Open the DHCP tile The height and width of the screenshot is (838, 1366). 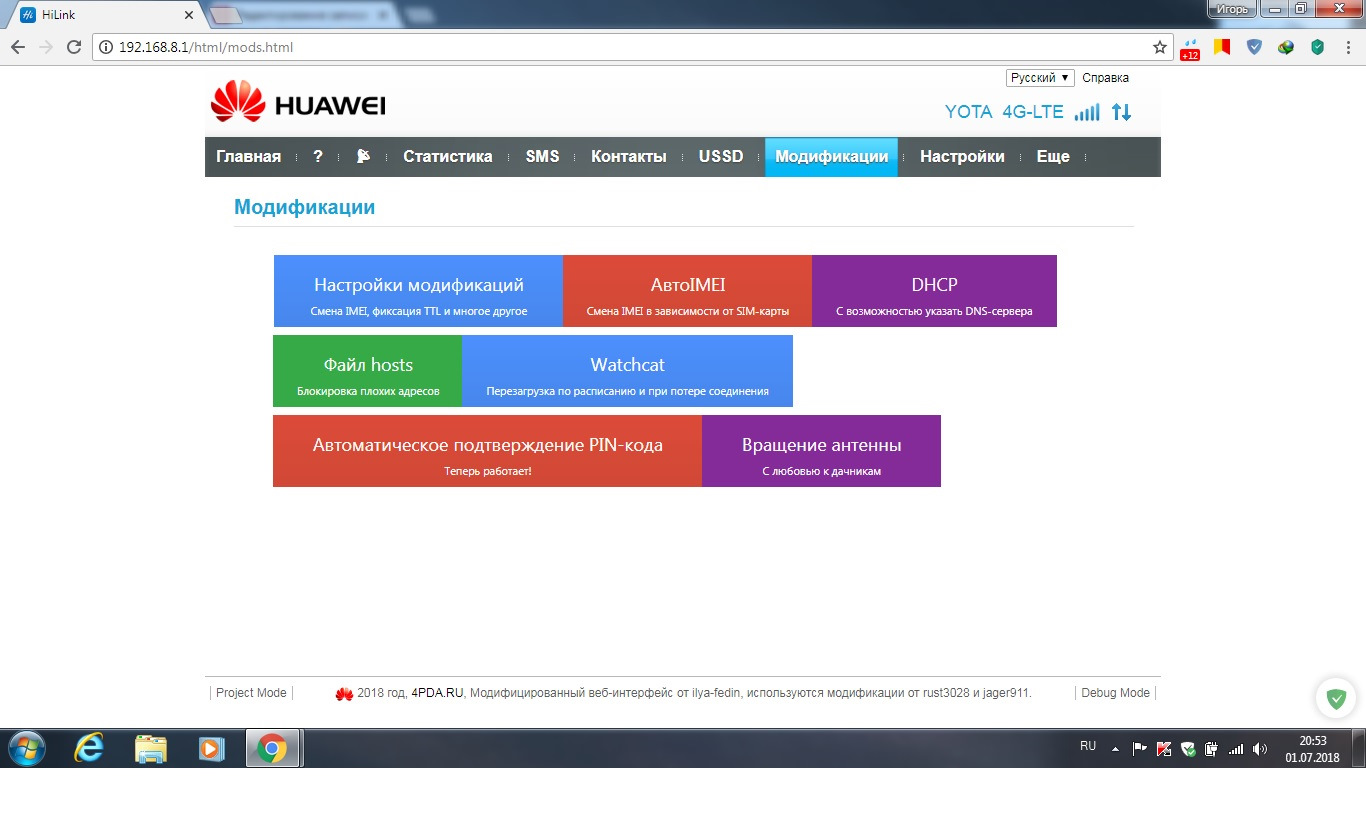(934, 291)
